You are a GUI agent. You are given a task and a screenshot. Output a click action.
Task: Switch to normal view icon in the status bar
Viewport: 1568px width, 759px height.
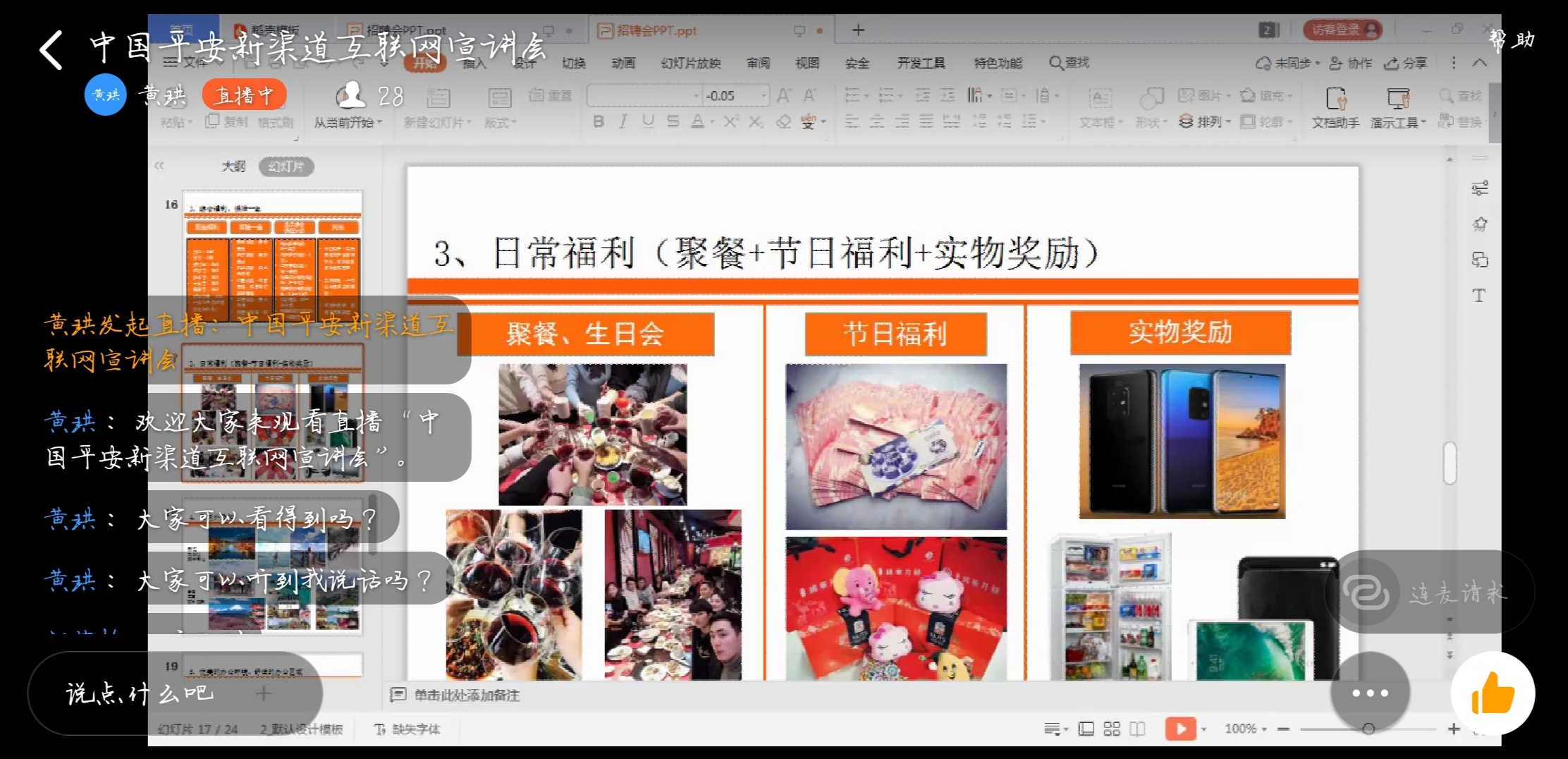[1086, 729]
